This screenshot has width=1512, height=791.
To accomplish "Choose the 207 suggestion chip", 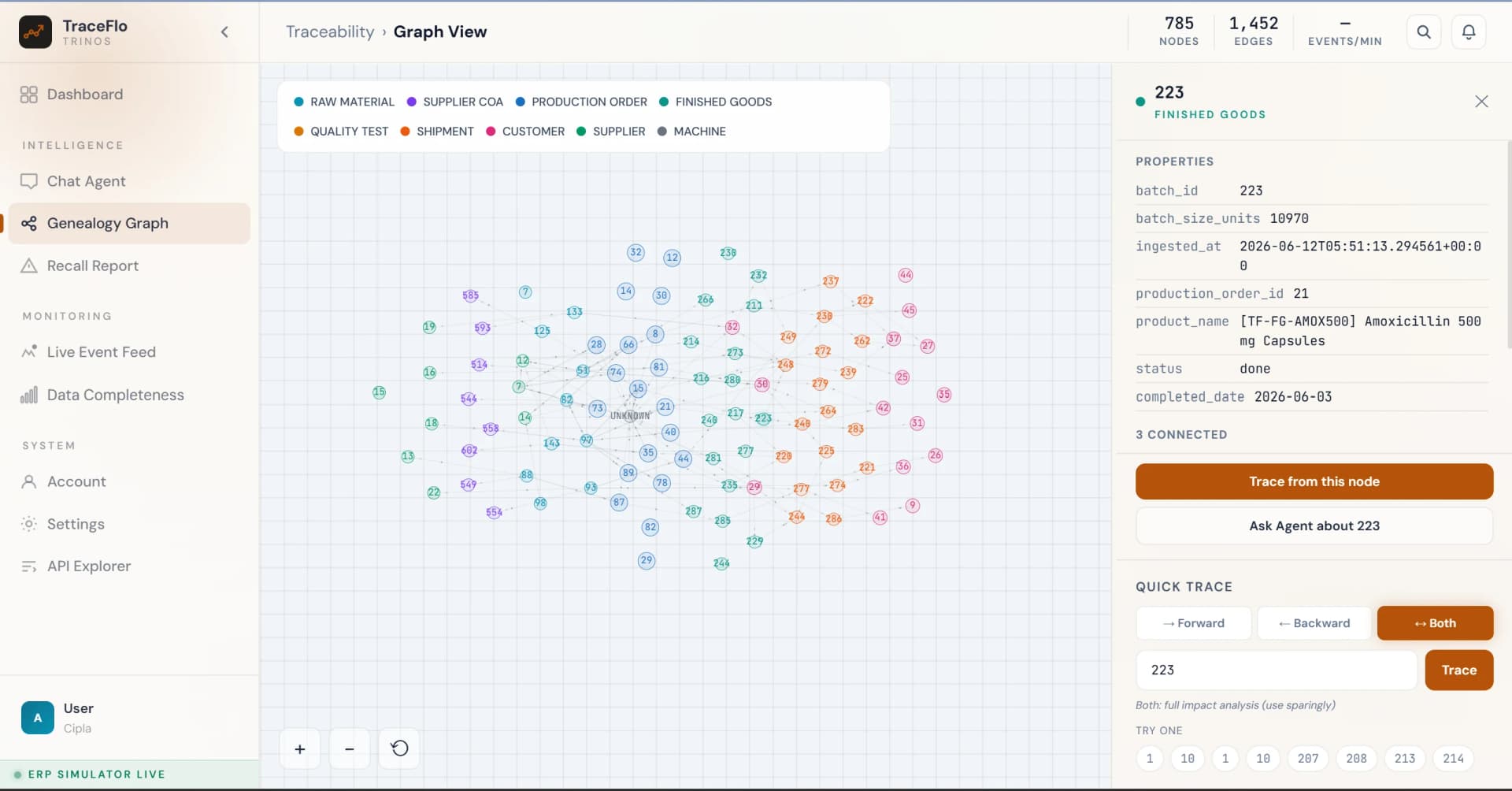I will pos(1308,759).
